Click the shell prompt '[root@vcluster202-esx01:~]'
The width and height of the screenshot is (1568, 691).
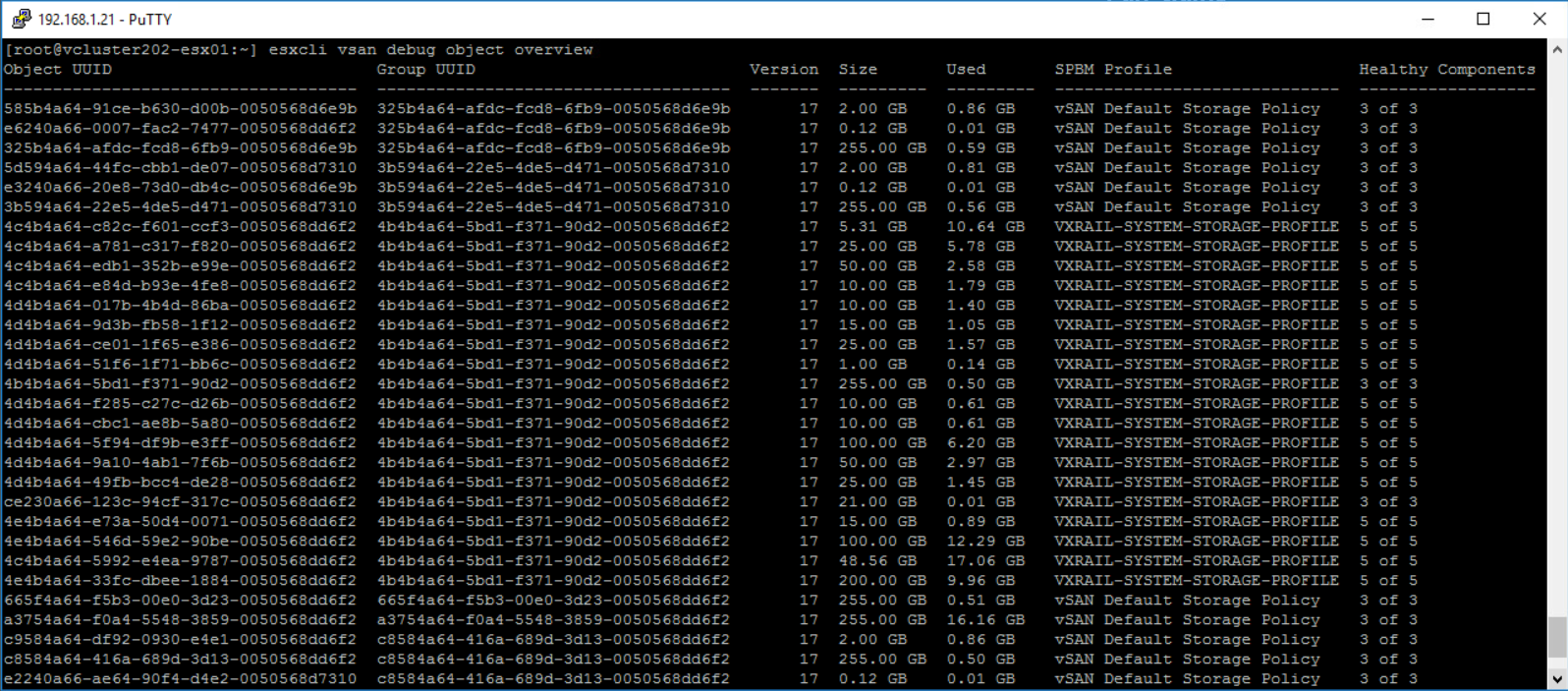click(131, 50)
